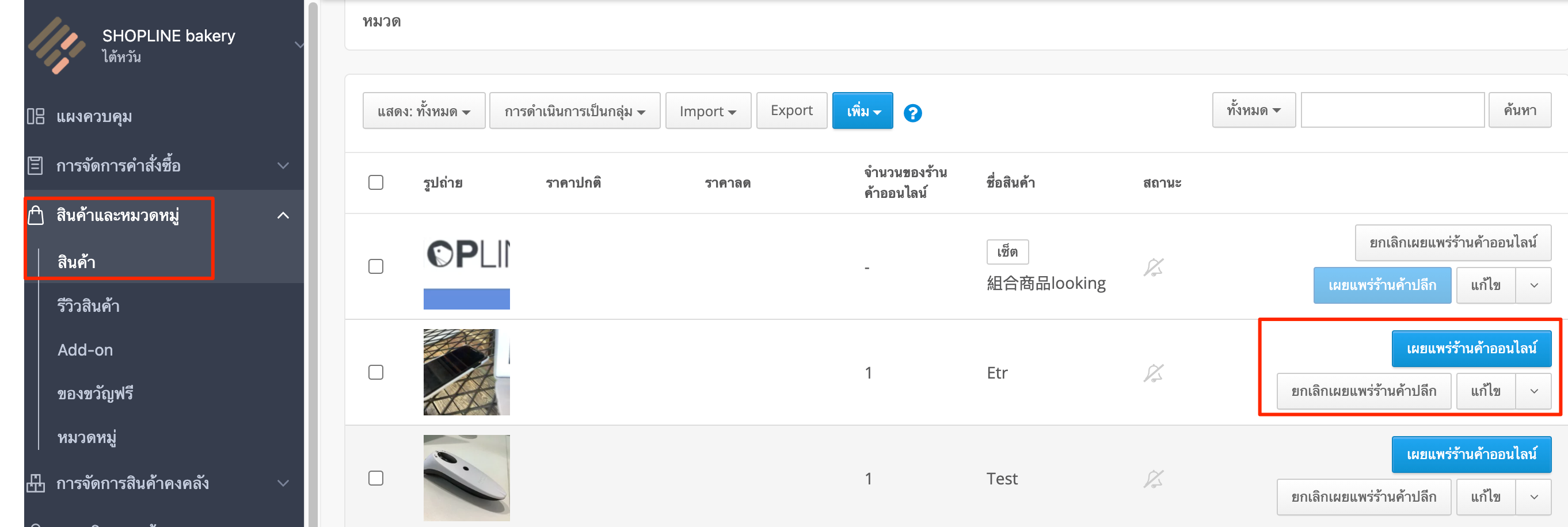This screenshot has width=1568, height=527.
Task: Click the รูปถ่าย column header
Action: [x=443, y=182]
